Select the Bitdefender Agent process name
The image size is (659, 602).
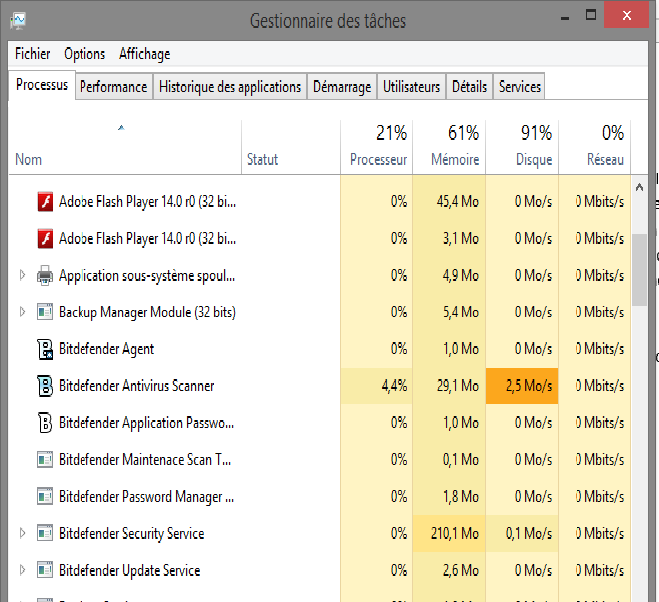(106, 349)
